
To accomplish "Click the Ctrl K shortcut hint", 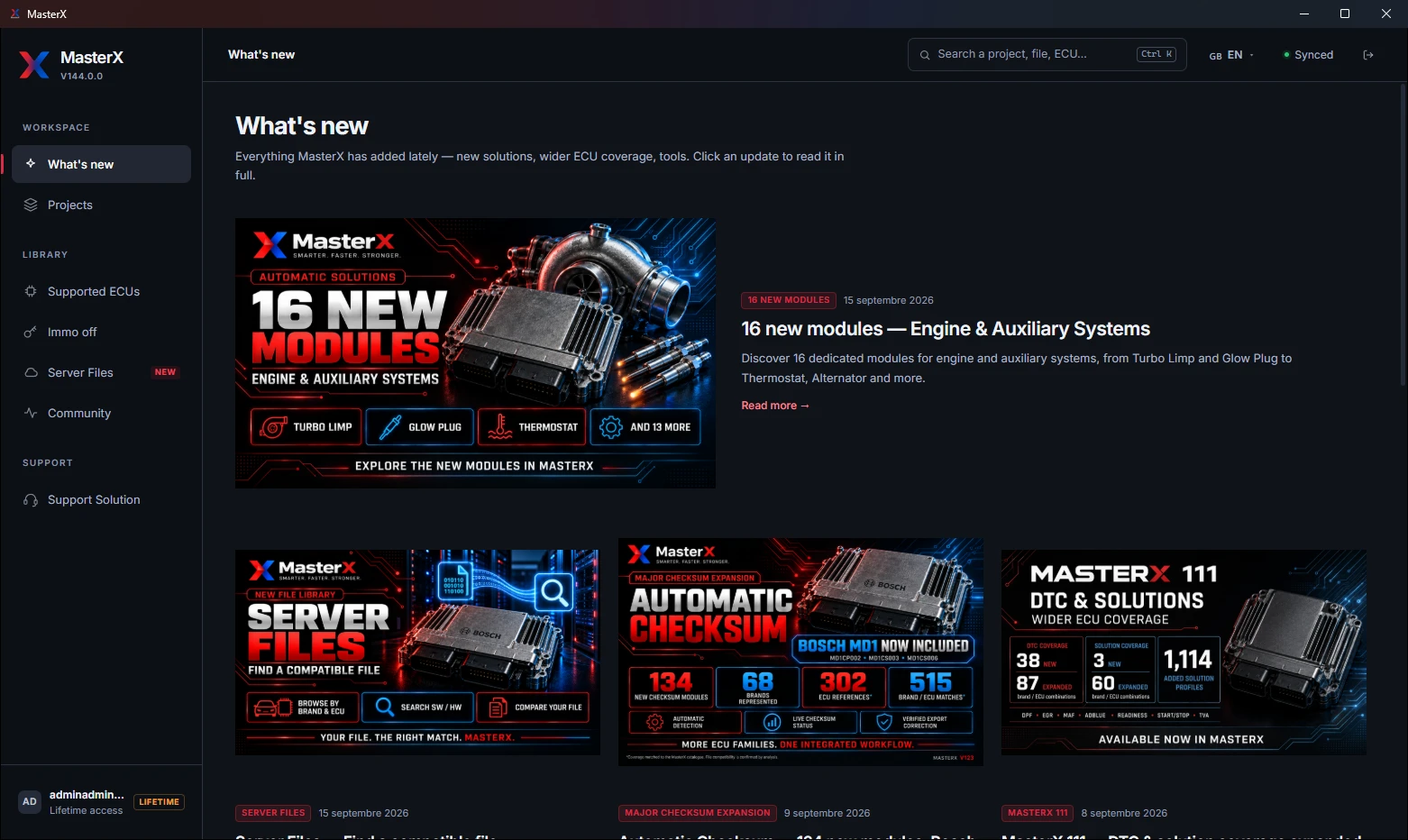I will click(1157, 54).
